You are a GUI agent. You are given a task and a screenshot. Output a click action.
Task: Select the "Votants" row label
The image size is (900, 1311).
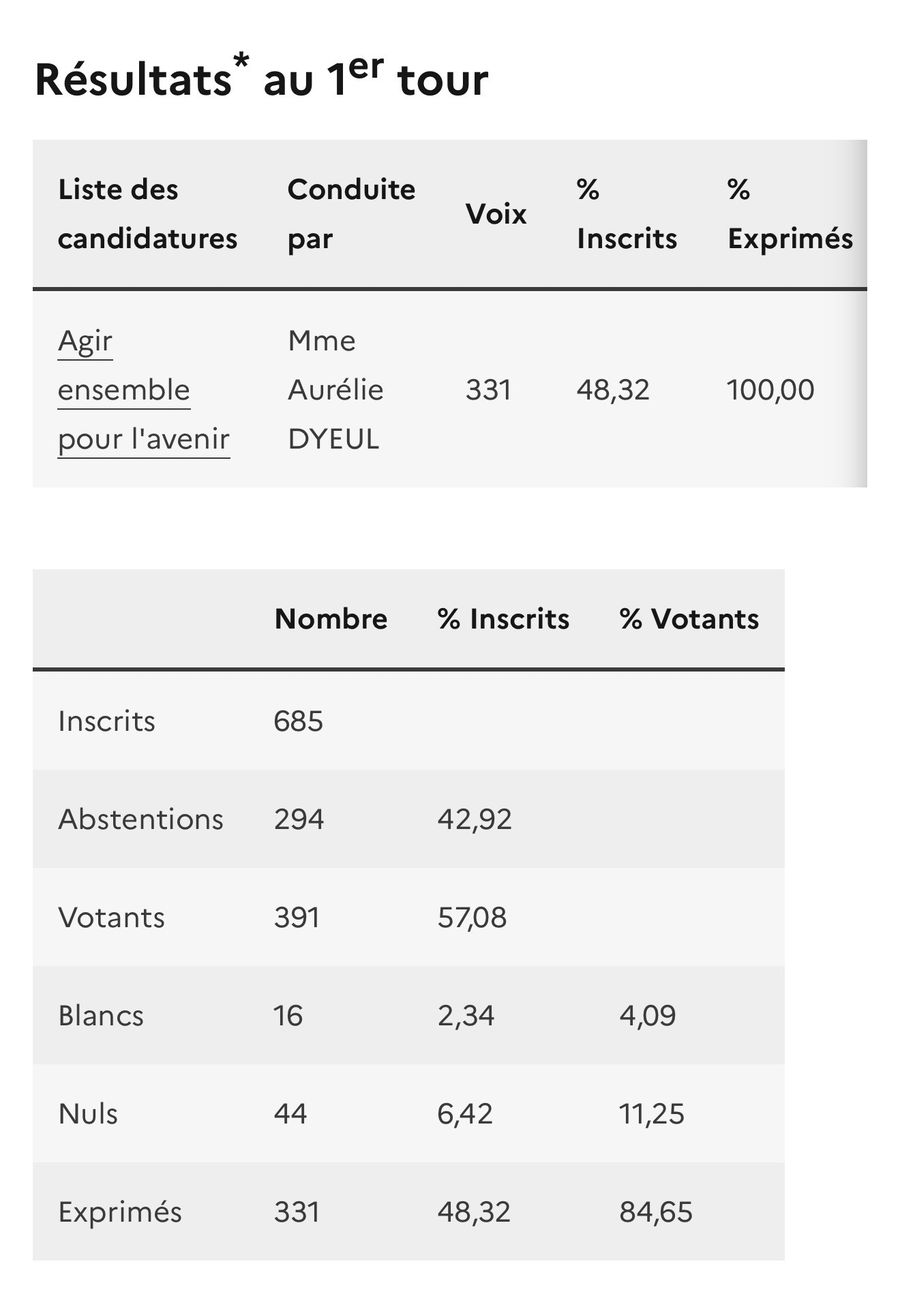tap(111, 917)
